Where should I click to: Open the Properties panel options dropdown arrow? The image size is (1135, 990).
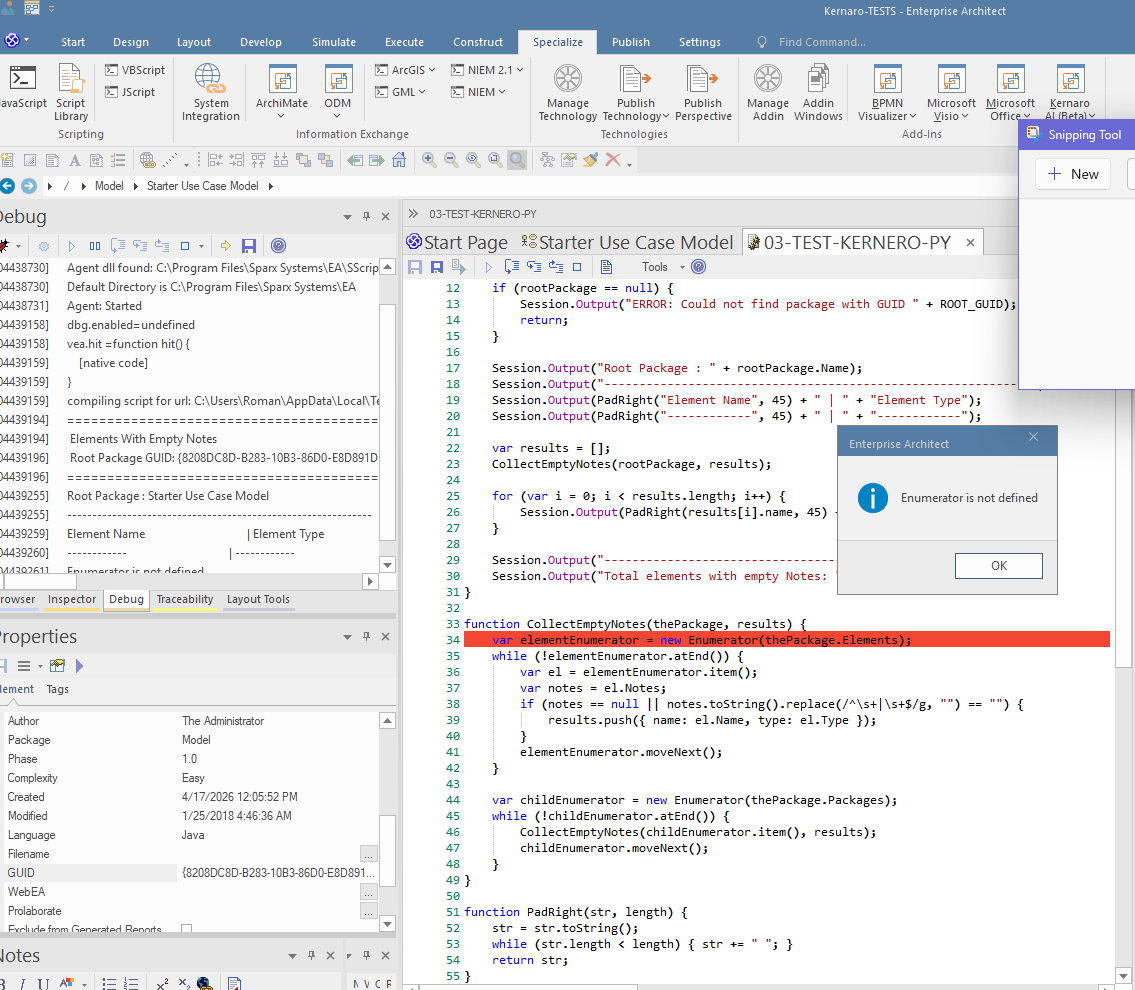coord(347,636)
